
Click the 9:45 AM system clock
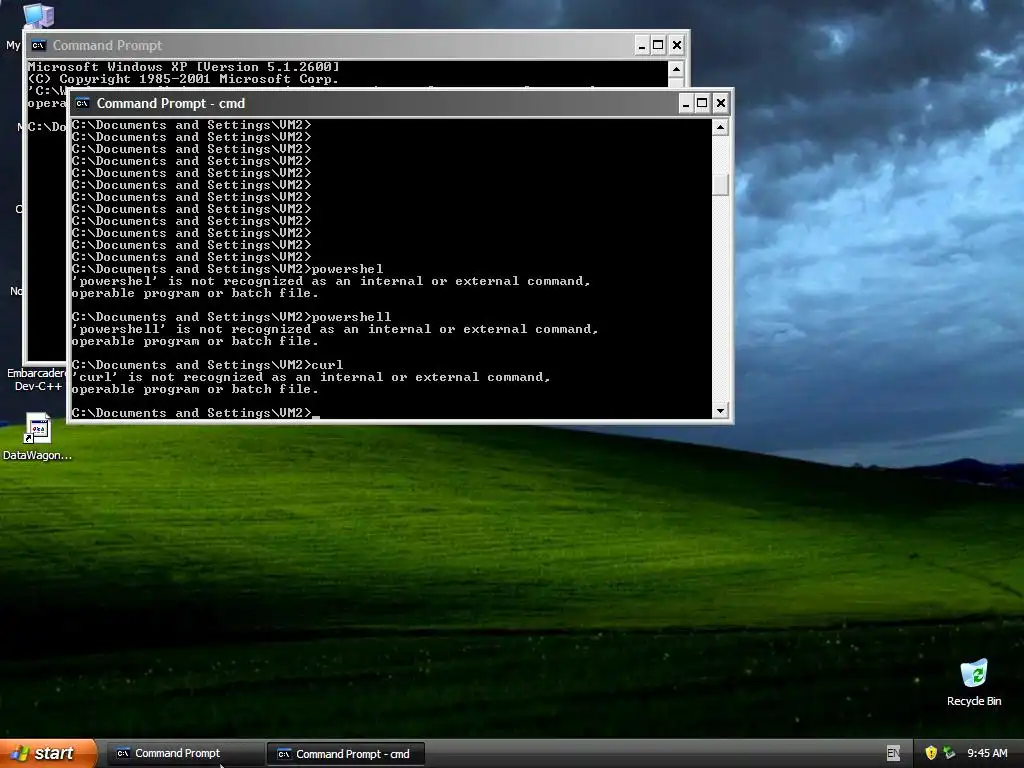[x=987, y=753]
